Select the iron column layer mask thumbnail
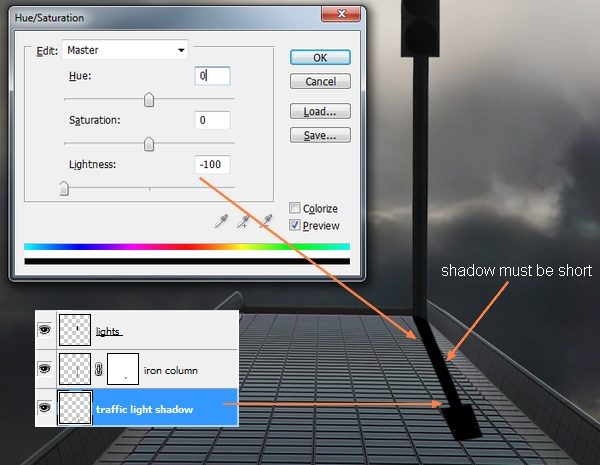Image resolution: width=600 pixels, height=465 pixels. pyautogui.click(x=123, y=369)
